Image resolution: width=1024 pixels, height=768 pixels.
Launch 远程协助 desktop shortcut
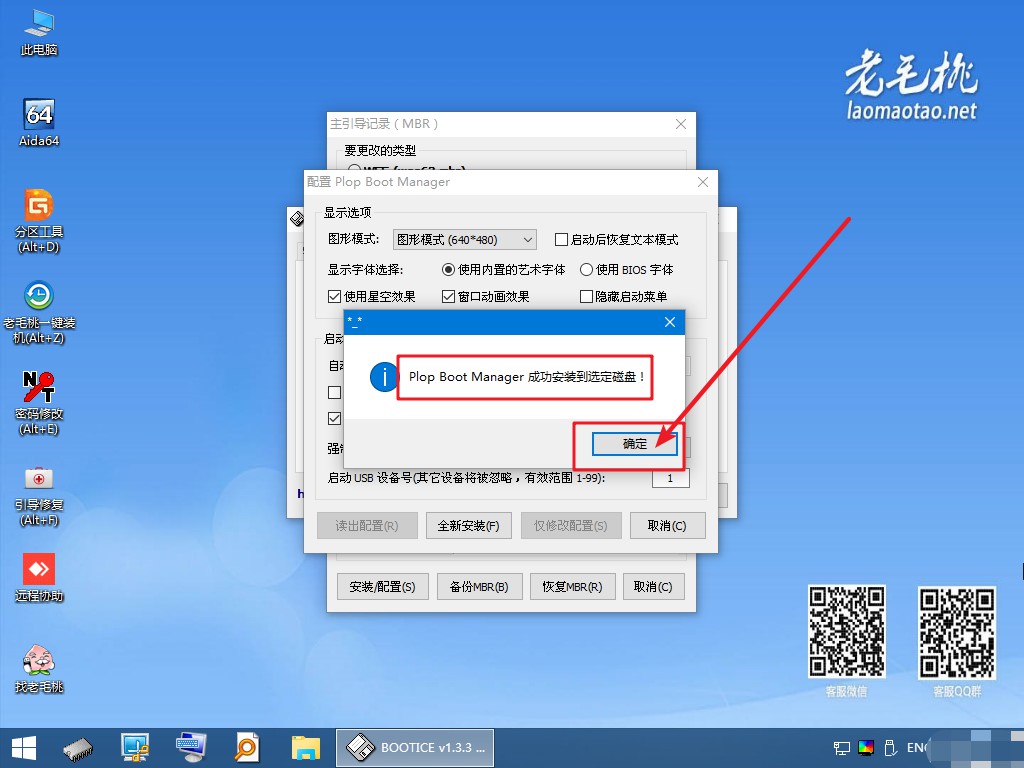(x=39, y=577)
